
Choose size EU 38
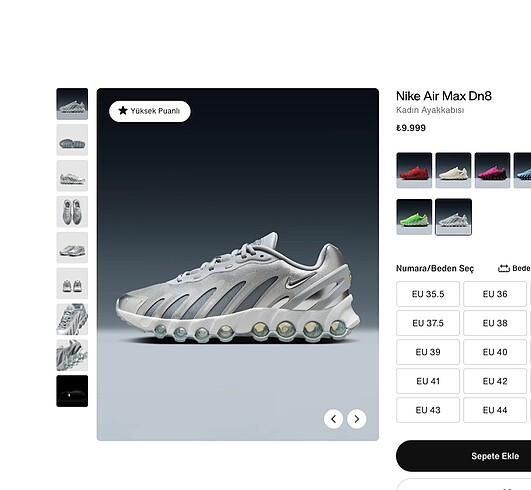pyautogui.click(x=495, y=323)
